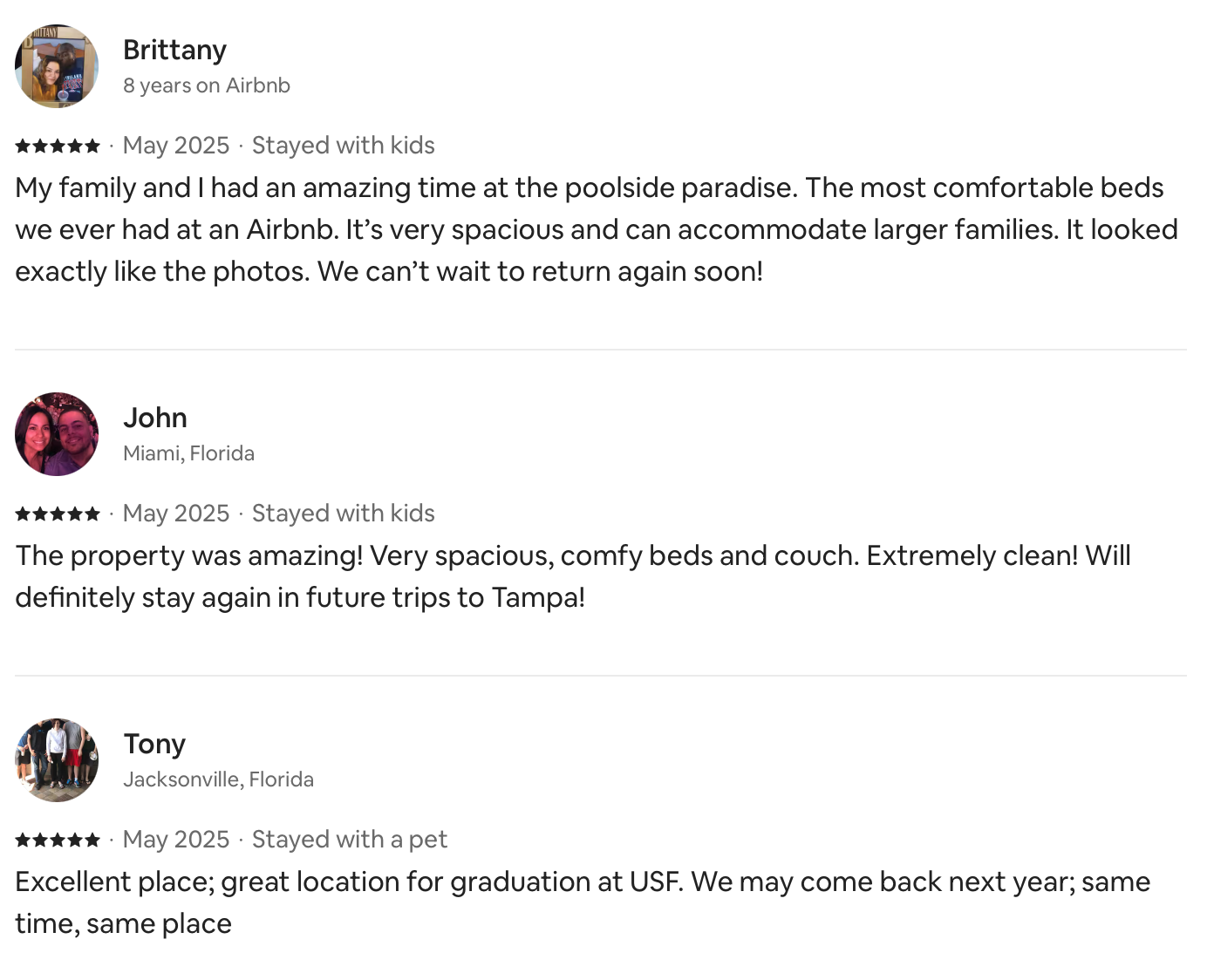Viewport: 1214px width, 980px height.
Task: Click the May 2025 date on Tony's review
Action: coord(176,840)
